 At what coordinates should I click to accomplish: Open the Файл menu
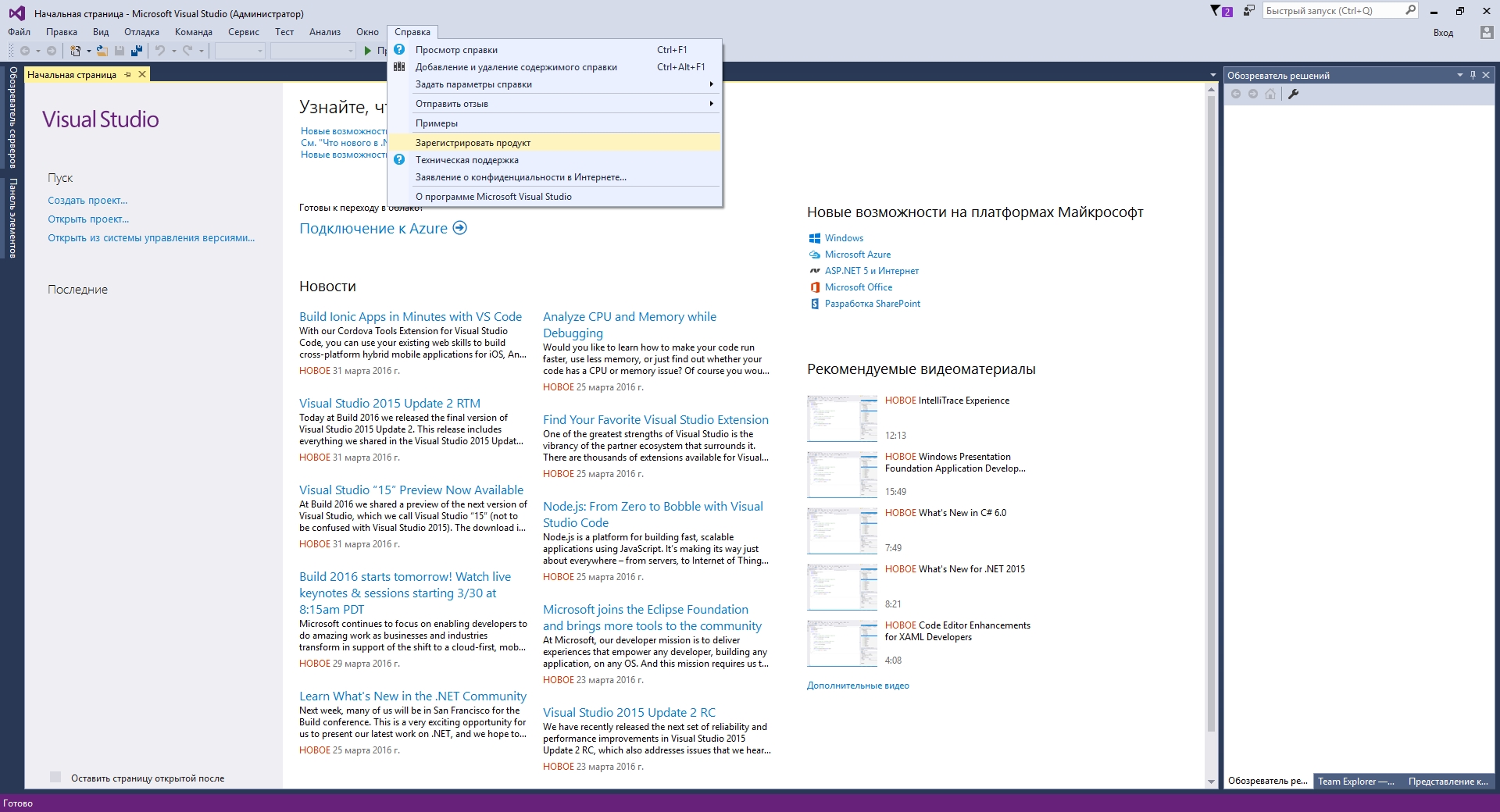pos(20,32)
